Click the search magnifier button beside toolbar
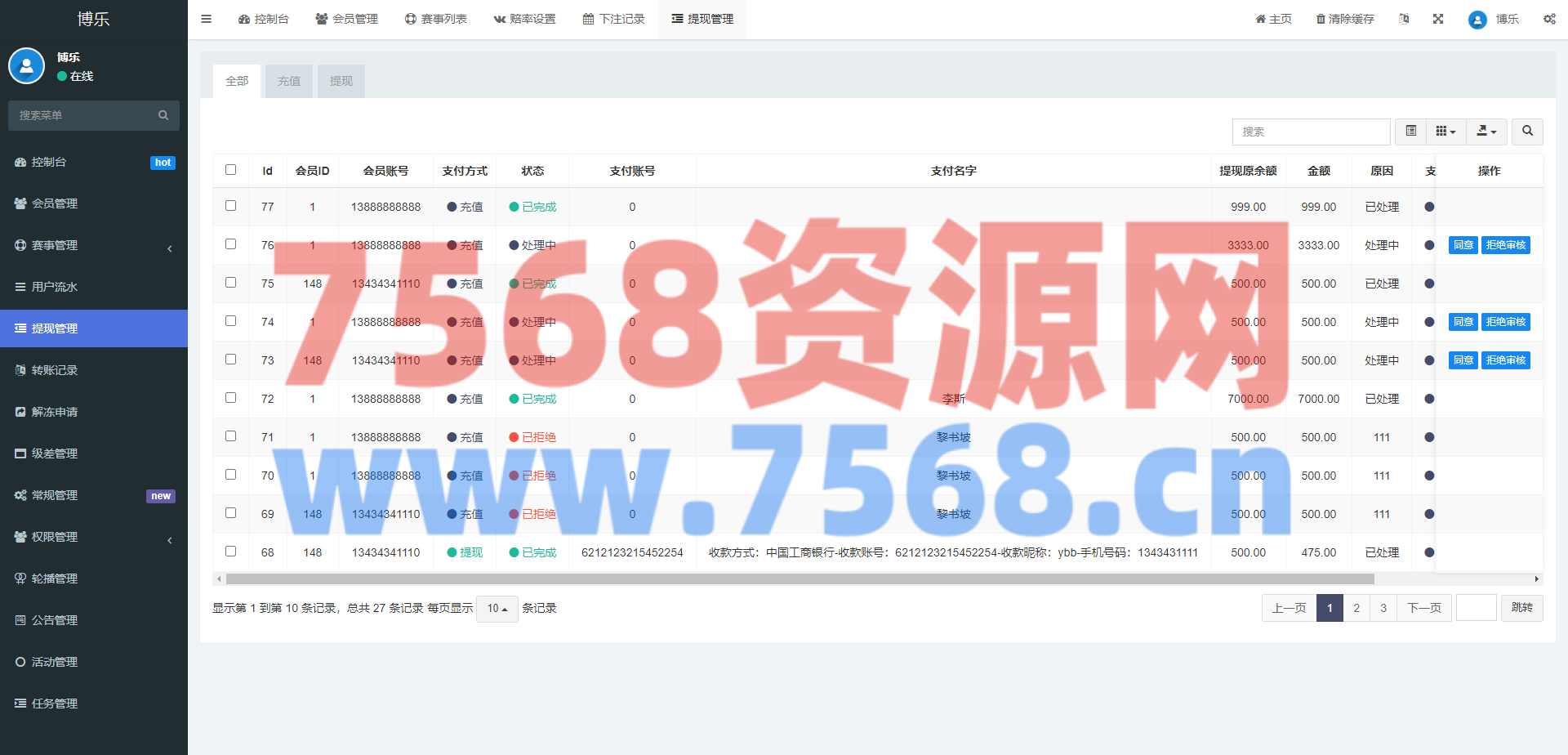 [x=1527, y=132]
